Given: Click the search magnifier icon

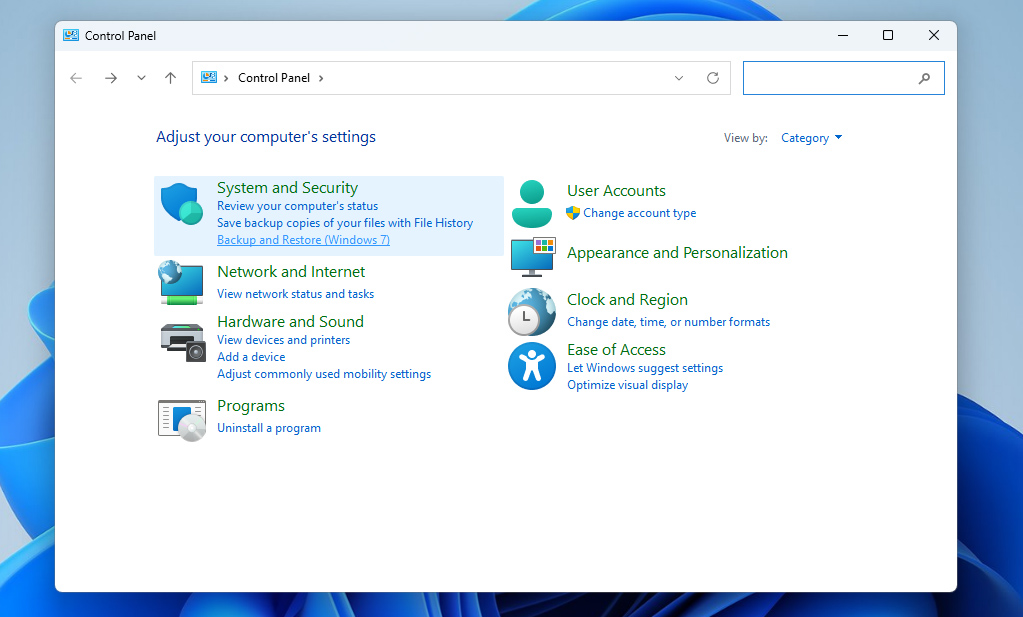Looking at the screenshot, I should pos(924,79).
